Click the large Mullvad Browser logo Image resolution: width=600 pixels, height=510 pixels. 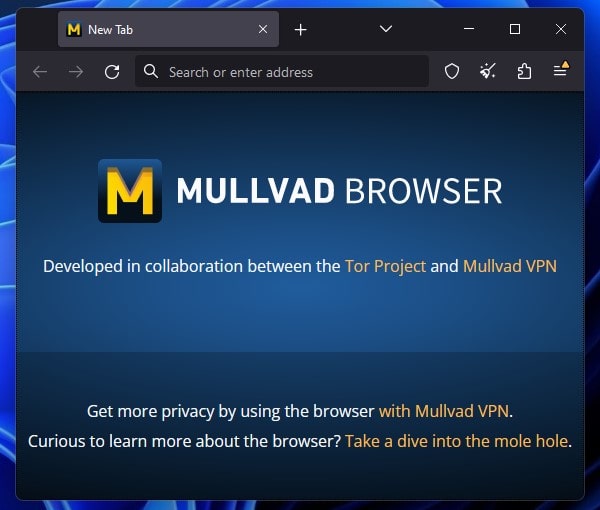(130, 191)
